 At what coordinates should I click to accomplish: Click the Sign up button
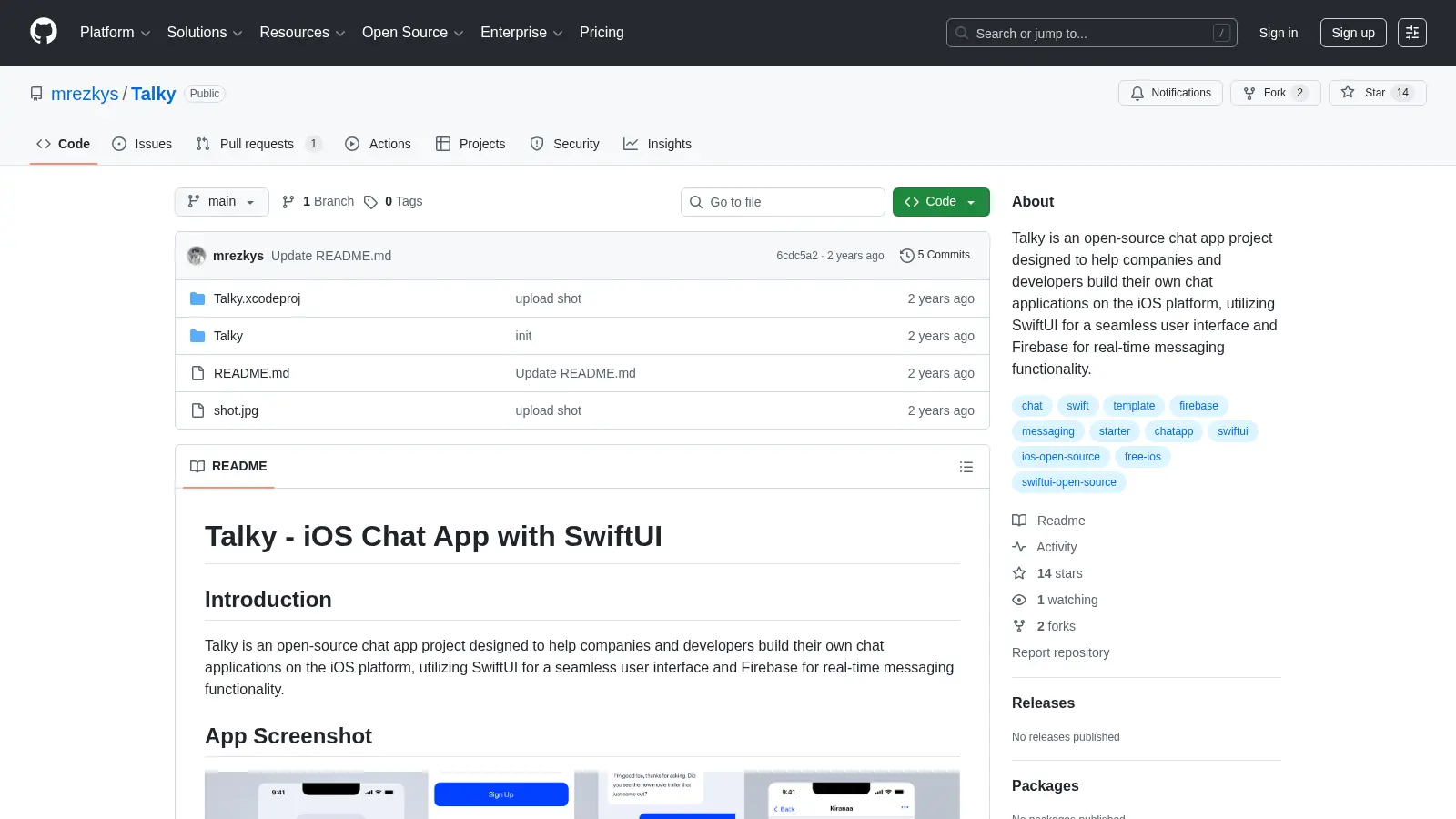point(1353,33)
